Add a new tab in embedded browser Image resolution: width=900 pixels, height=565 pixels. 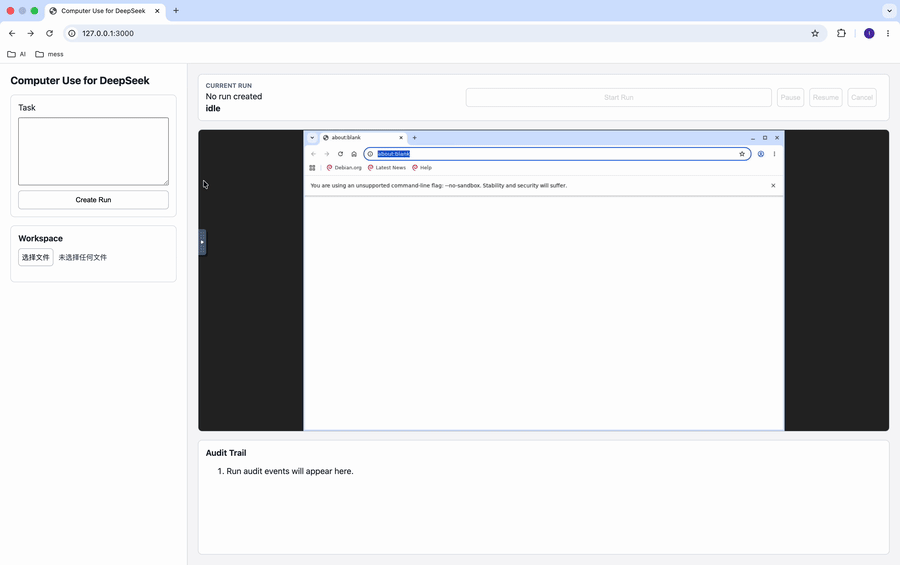coord(414,138)
